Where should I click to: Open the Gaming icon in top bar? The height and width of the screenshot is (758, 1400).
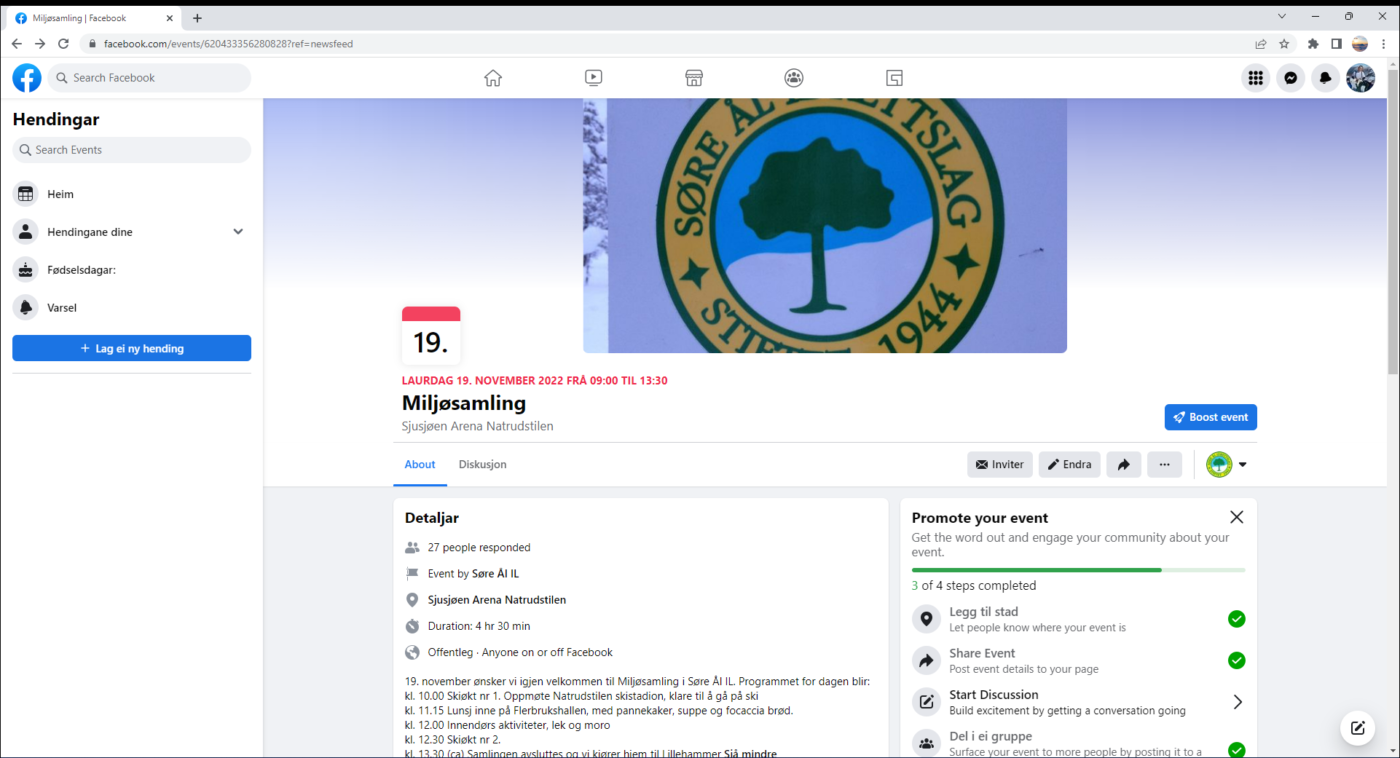point(894,78)
